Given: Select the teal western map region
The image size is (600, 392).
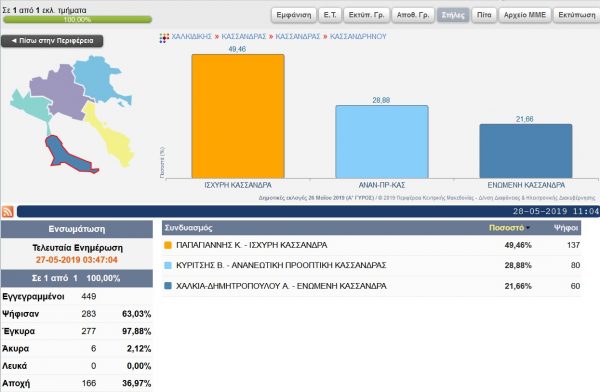Looking at the screenshot, I should [31, 104].
